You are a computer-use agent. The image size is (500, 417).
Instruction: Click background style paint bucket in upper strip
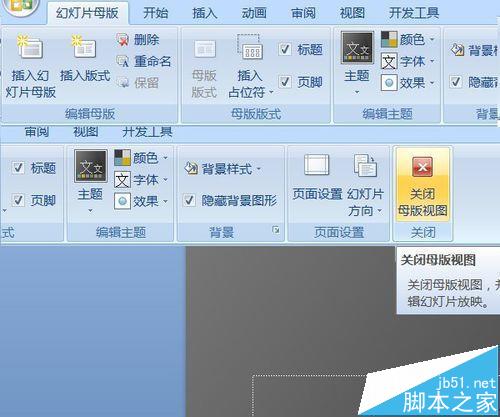pos(457,50)
